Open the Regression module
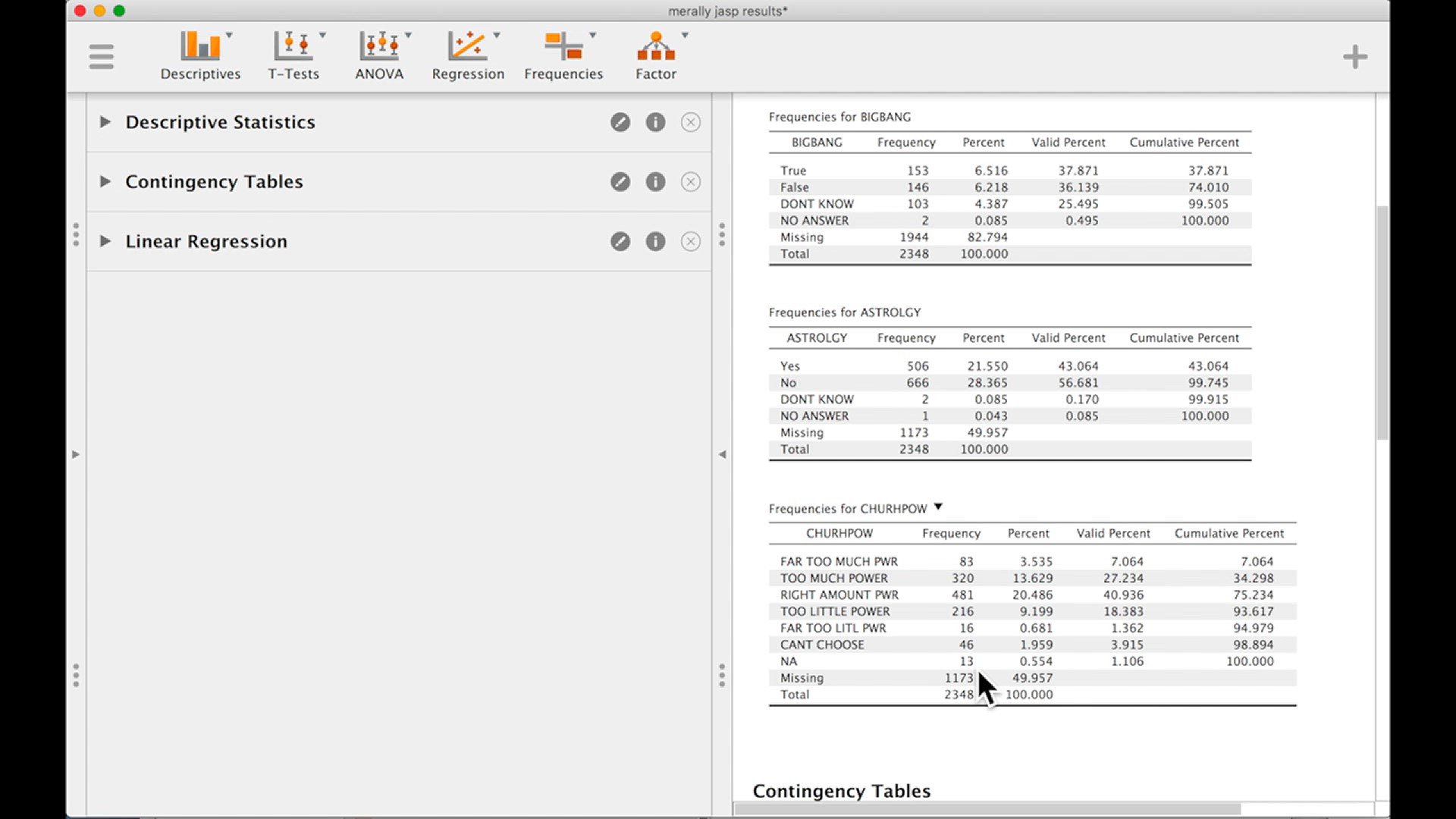 (x=468, y=56)
